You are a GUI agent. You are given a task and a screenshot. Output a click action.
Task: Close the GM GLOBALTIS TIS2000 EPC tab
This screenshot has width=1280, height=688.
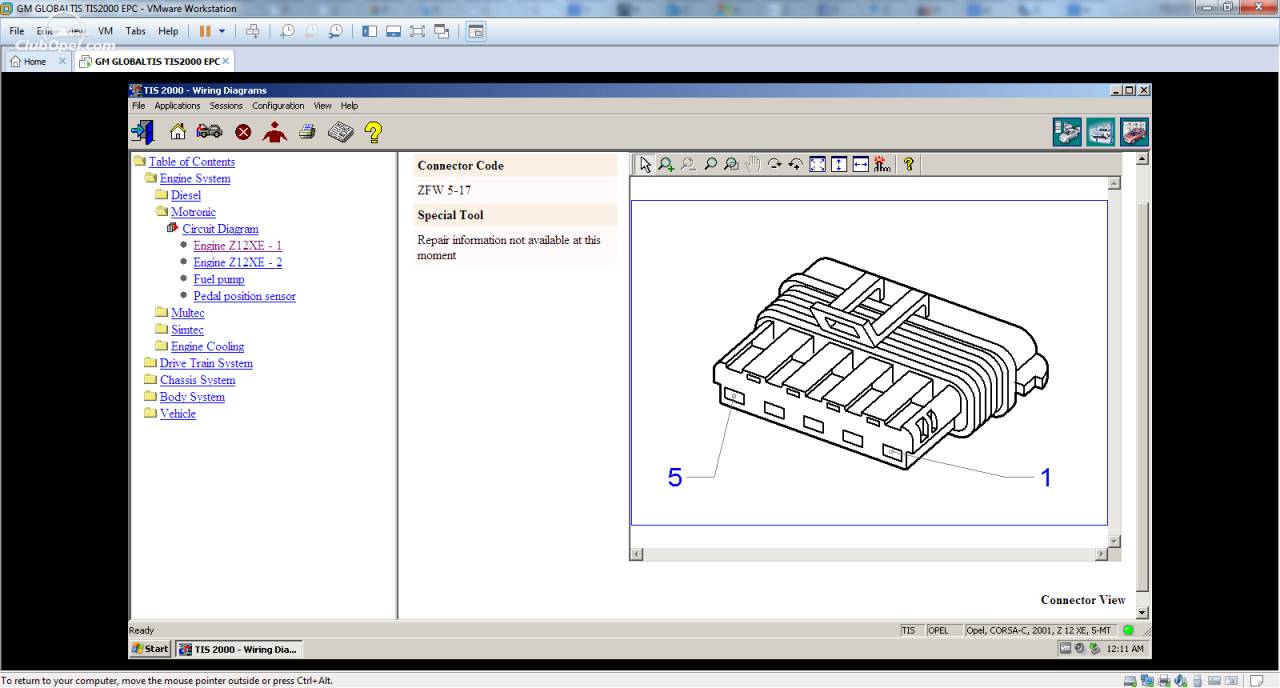pyautogui.click(x=225, y=61)
